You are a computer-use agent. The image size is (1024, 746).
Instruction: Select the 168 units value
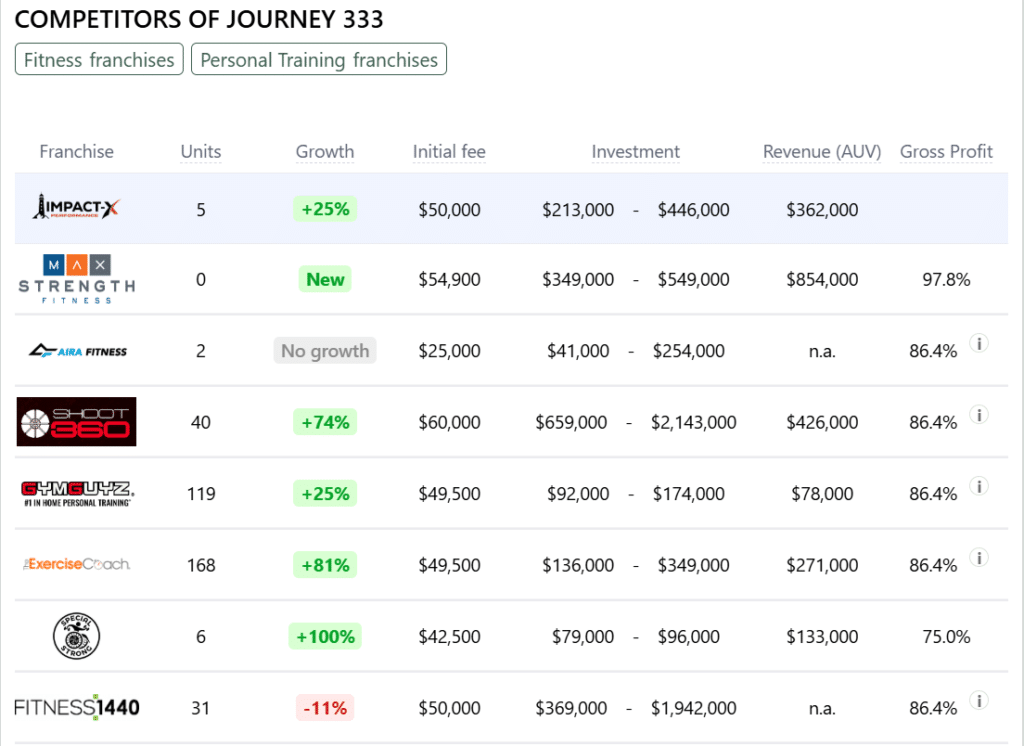(x=201, y=565)
